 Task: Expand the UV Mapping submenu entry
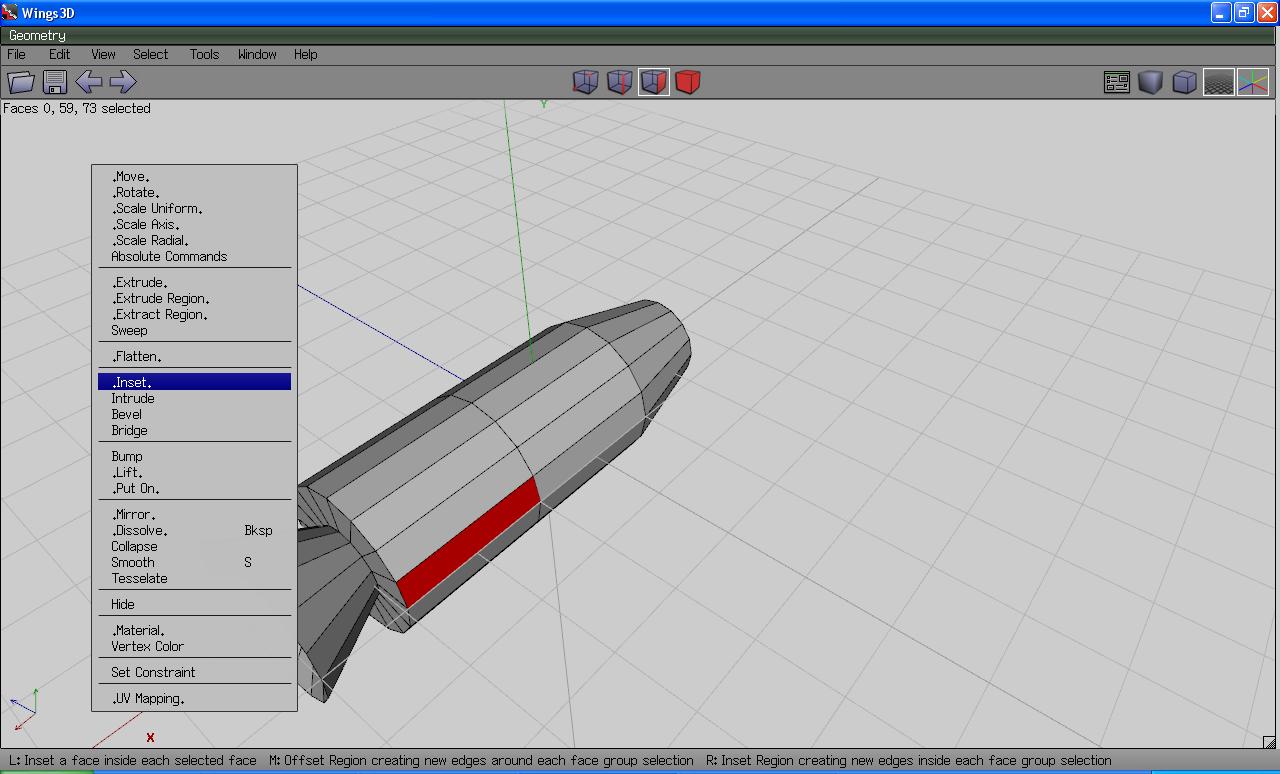[148, 698]
